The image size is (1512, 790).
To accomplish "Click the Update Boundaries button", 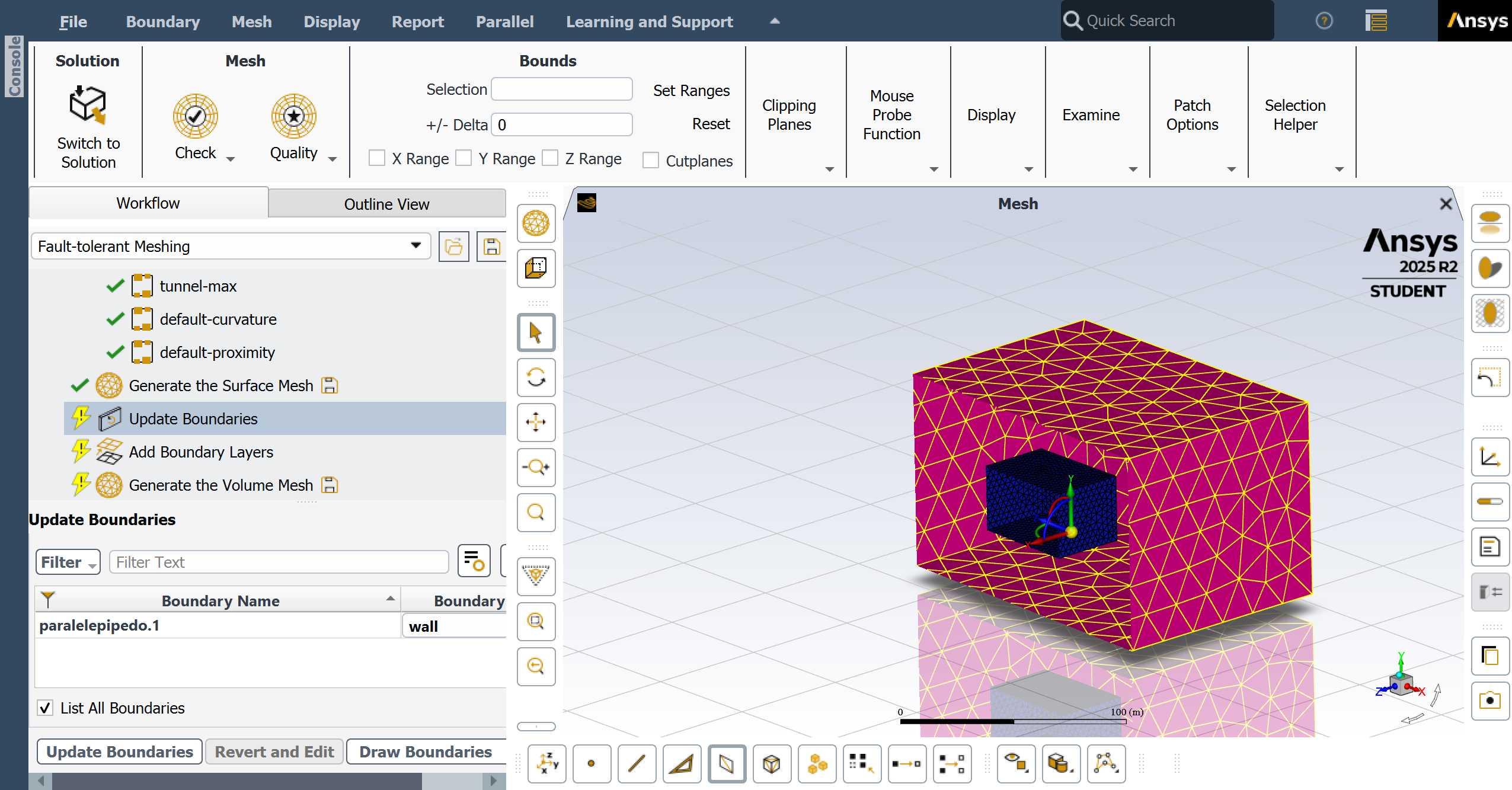I will pyautogui.click(x=120, y=751).
